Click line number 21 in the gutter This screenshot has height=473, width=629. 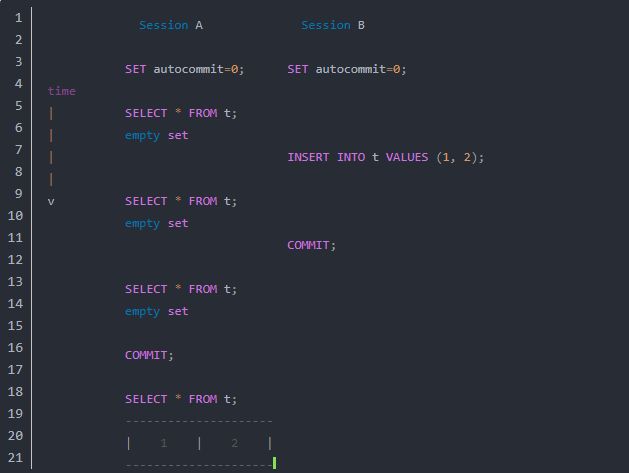pyautogui.click(x=15, y=458)
